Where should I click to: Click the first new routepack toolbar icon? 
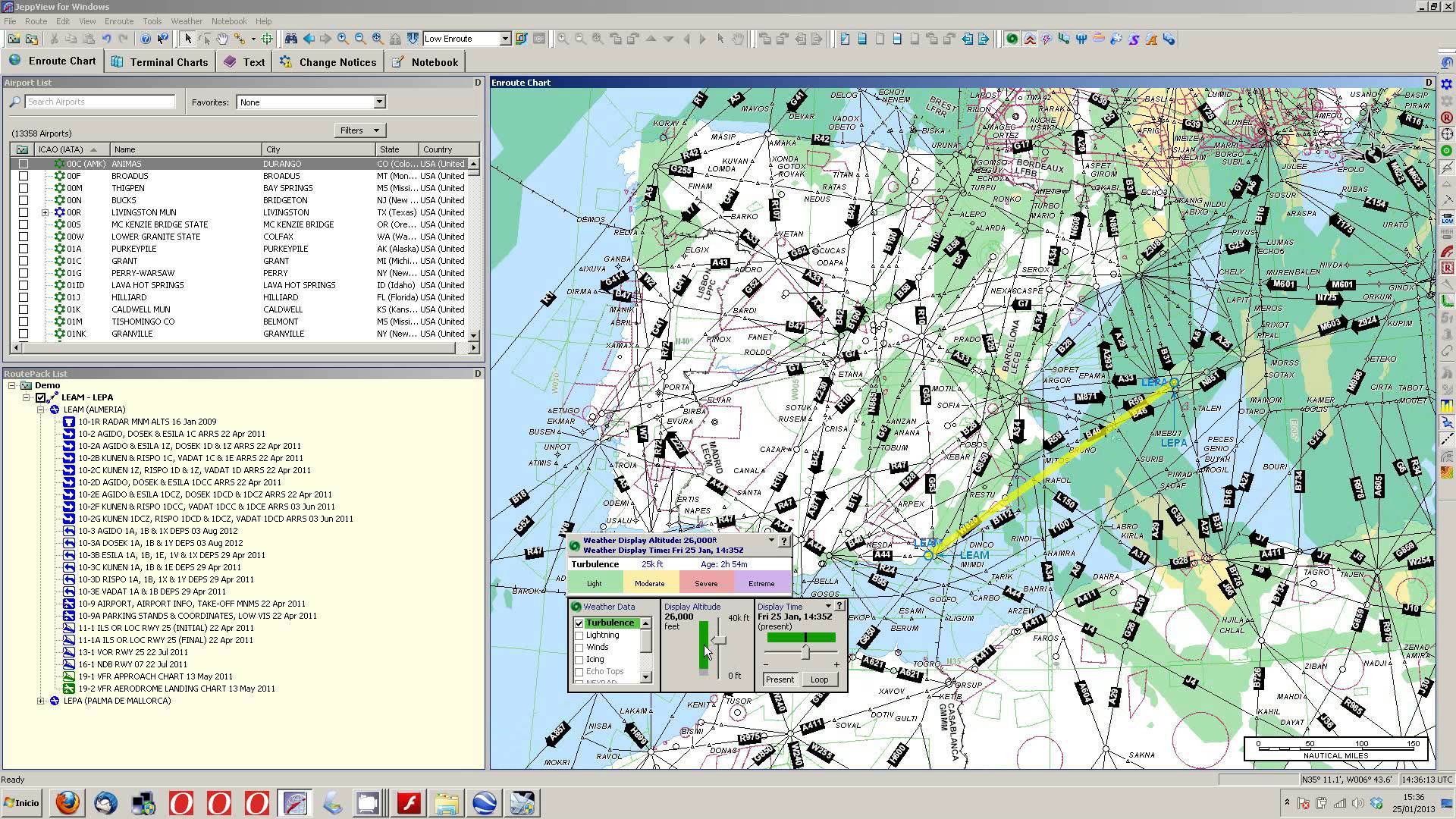point(14,39)
